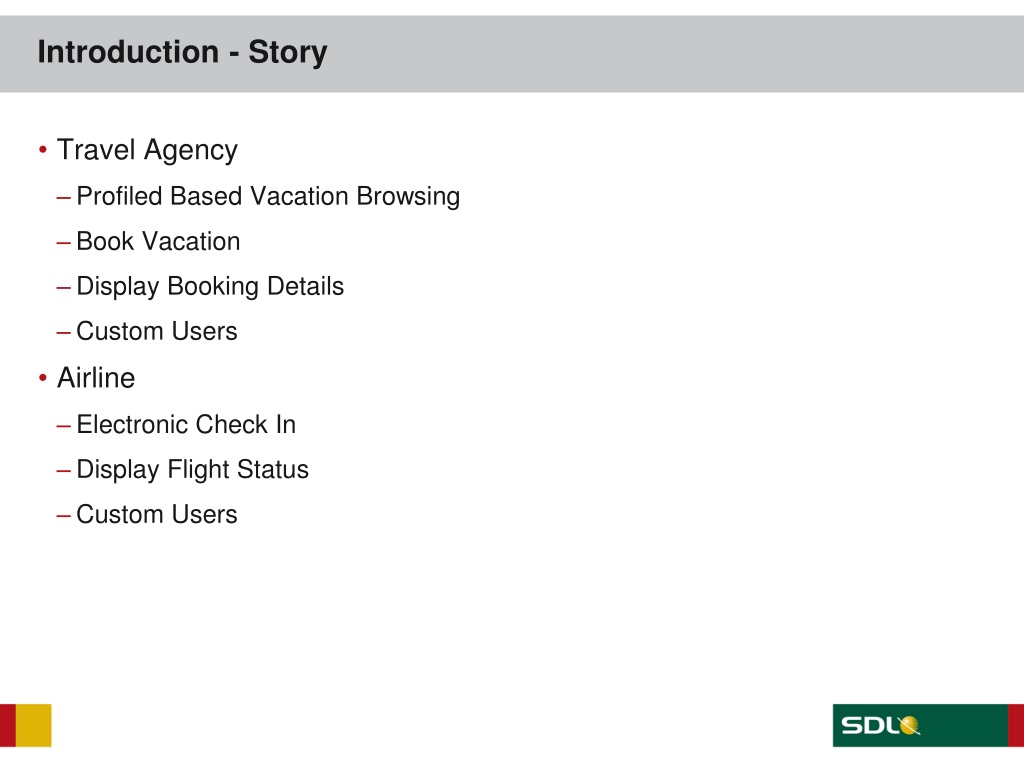Click the Travel Agency bullet

147,150
